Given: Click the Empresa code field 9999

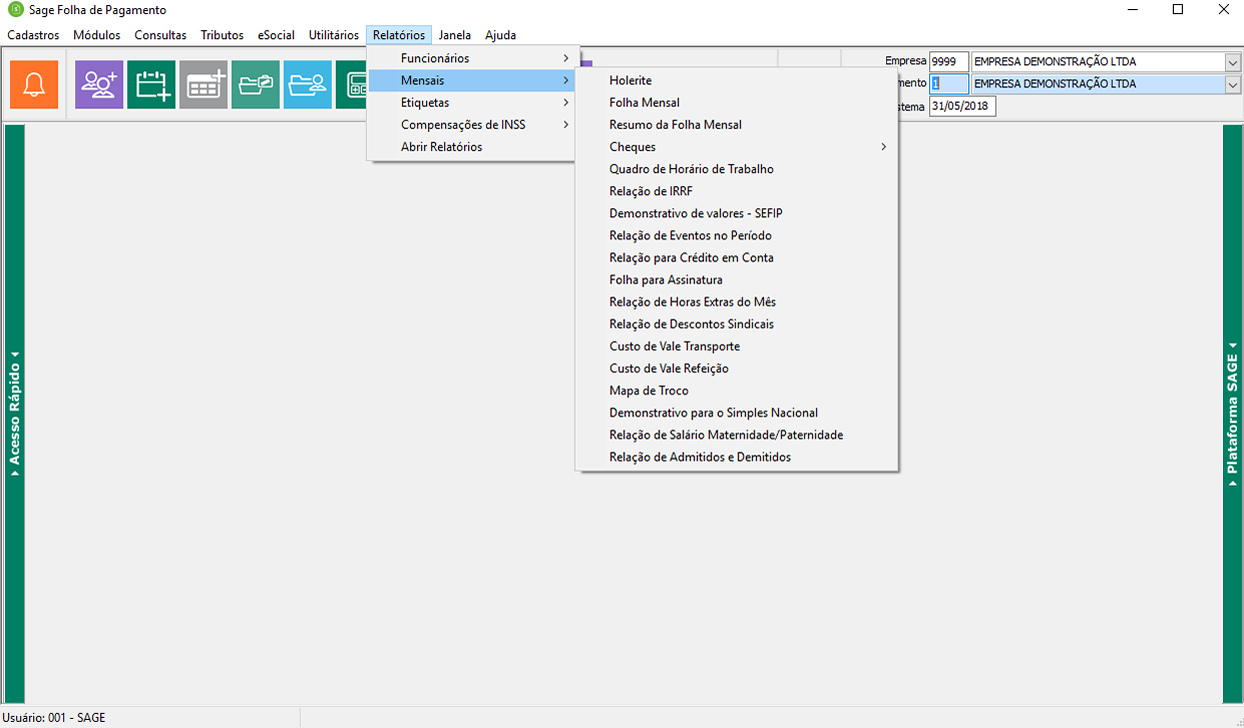Looking at the screenshot, I should (x=948, y=62).
